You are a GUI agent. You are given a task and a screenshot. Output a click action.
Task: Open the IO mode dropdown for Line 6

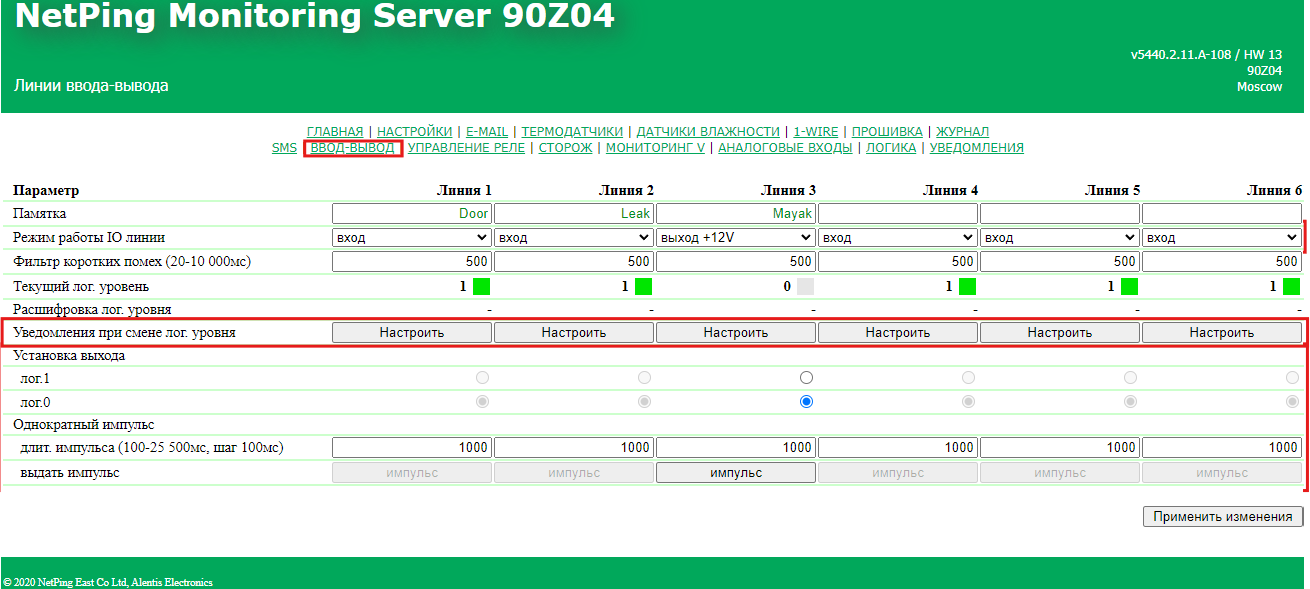1221,238
